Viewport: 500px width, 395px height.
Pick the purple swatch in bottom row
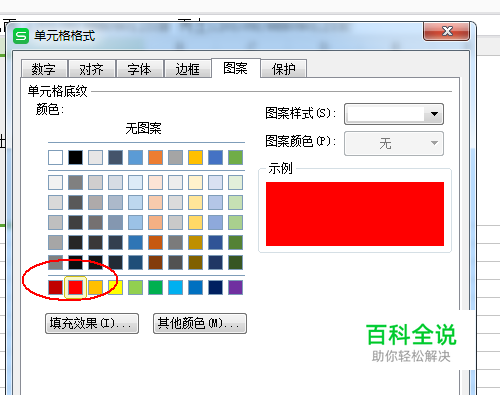[235, 287]
